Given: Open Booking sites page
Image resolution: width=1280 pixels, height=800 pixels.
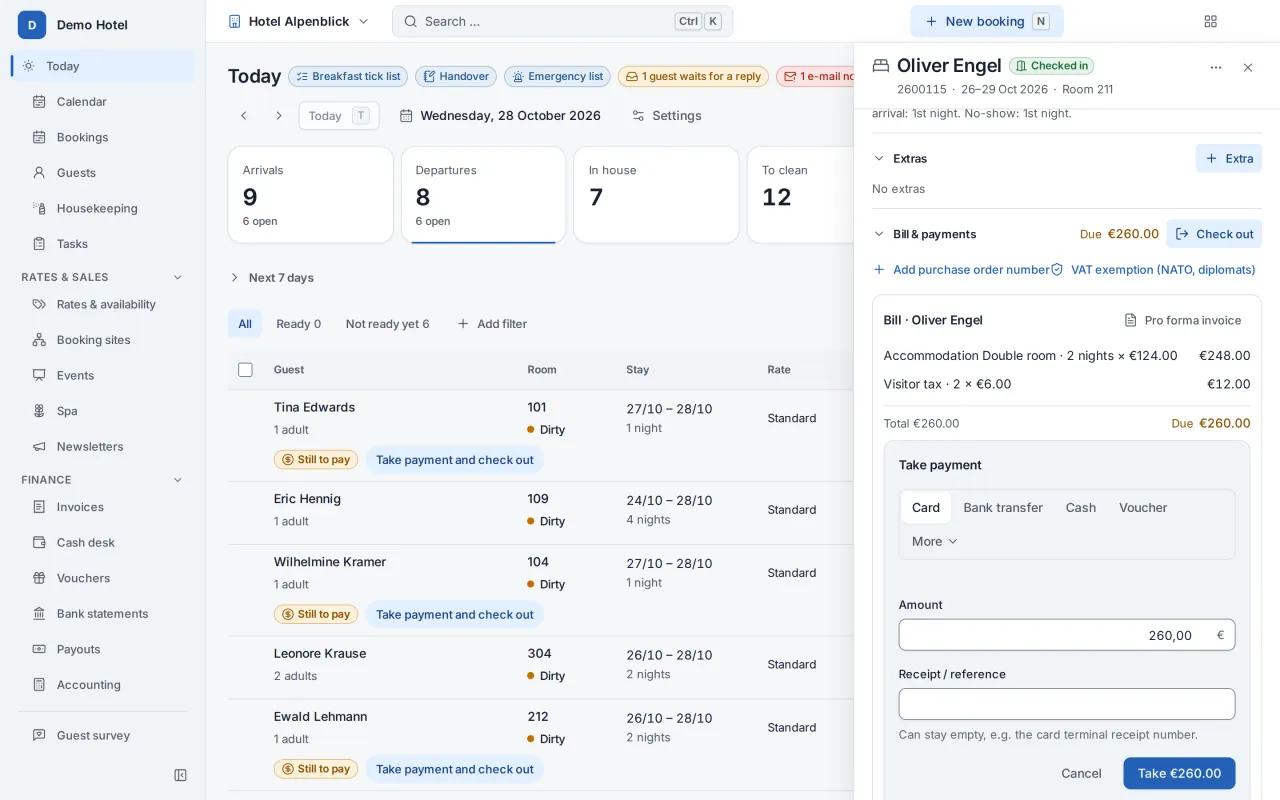Looking at the screenshot, I should click(103, 340).
